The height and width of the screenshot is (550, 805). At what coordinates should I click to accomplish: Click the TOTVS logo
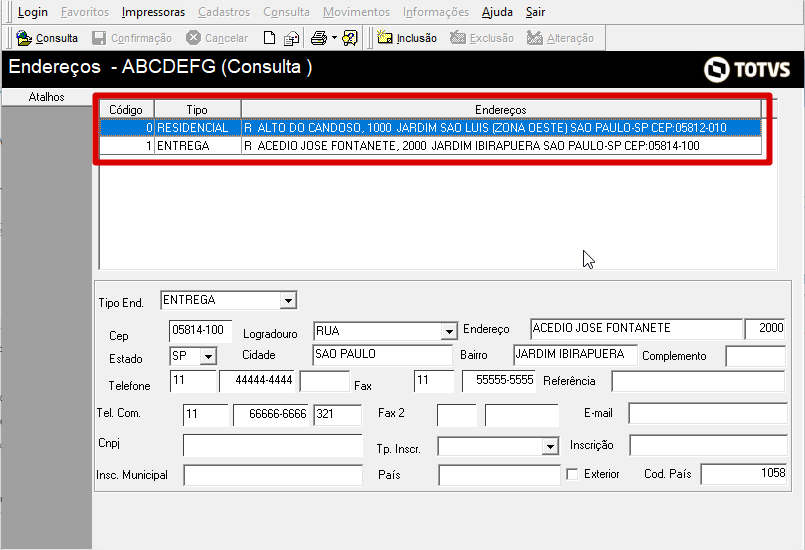pyautogui.click(x=746, y=69)
